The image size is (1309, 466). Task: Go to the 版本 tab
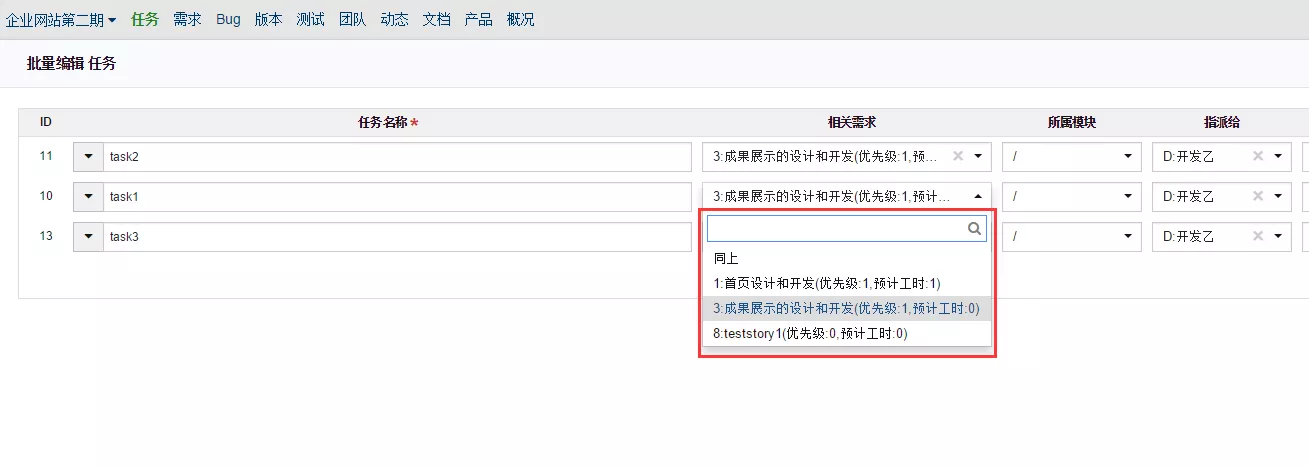(x=268, y=19)
